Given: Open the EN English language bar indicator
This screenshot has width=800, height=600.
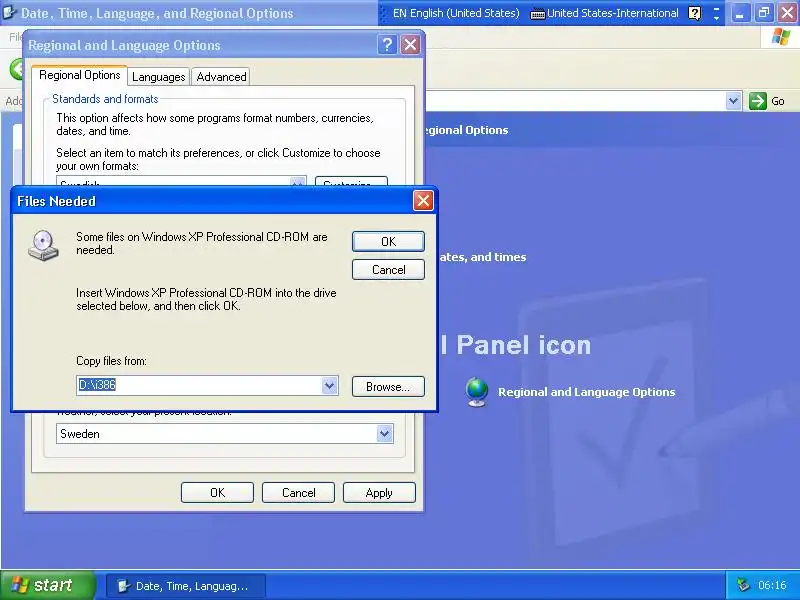Looking at the screenshot, I should click(456, 13).
